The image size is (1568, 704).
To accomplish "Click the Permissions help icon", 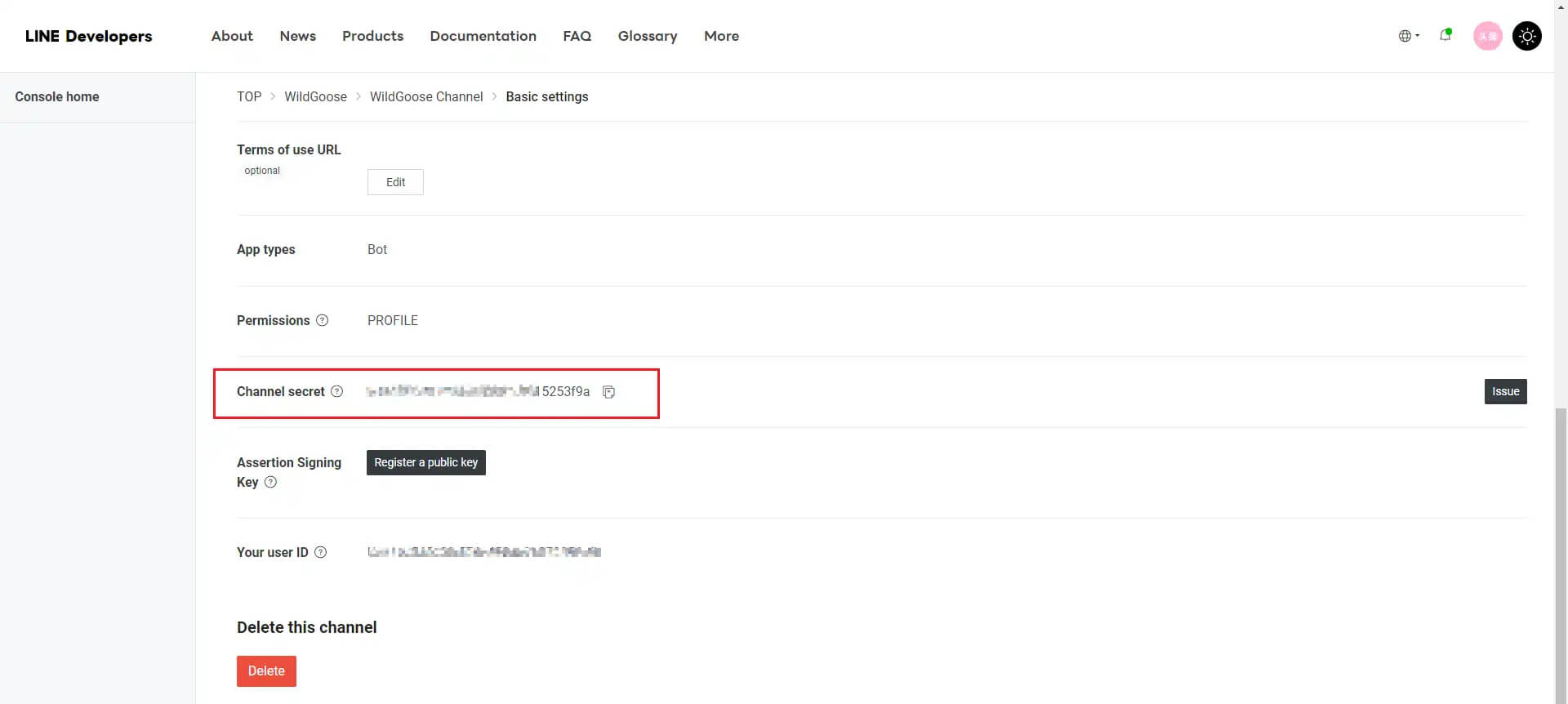I will point(323,320).
